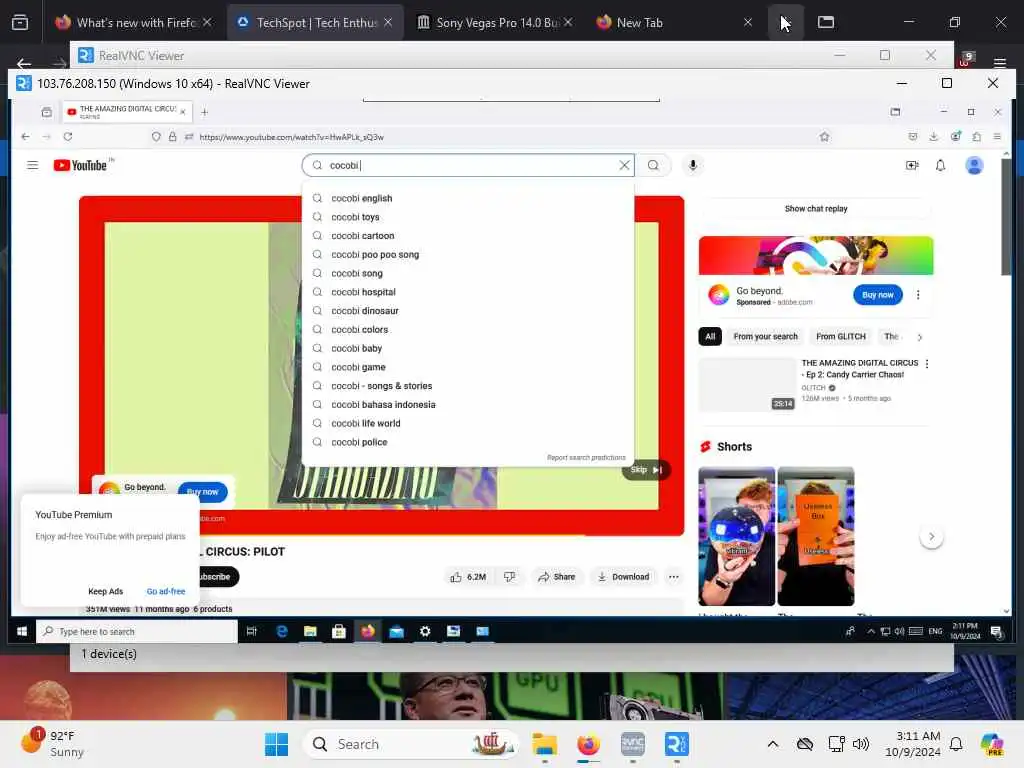The image size is (1024, 768).
Task: Click remote Type here to search box
Action: (136, 632)
